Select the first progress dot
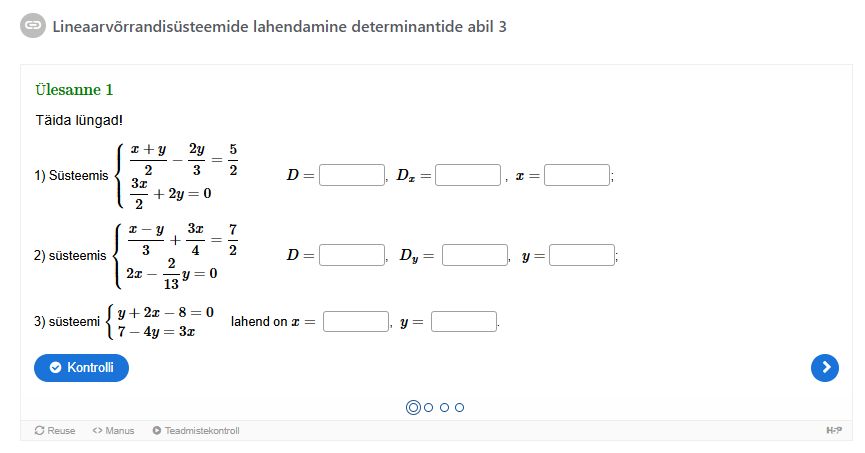Screen dimensions: 865x453 coord(413,407)
